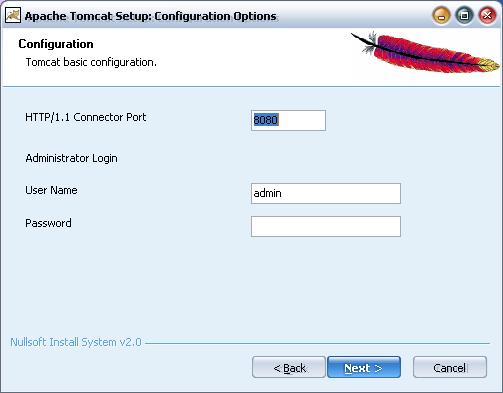Click the HTTP/1.1 Connector Port label
Viewport: 503px width, 393px height.
pos(86,117)
